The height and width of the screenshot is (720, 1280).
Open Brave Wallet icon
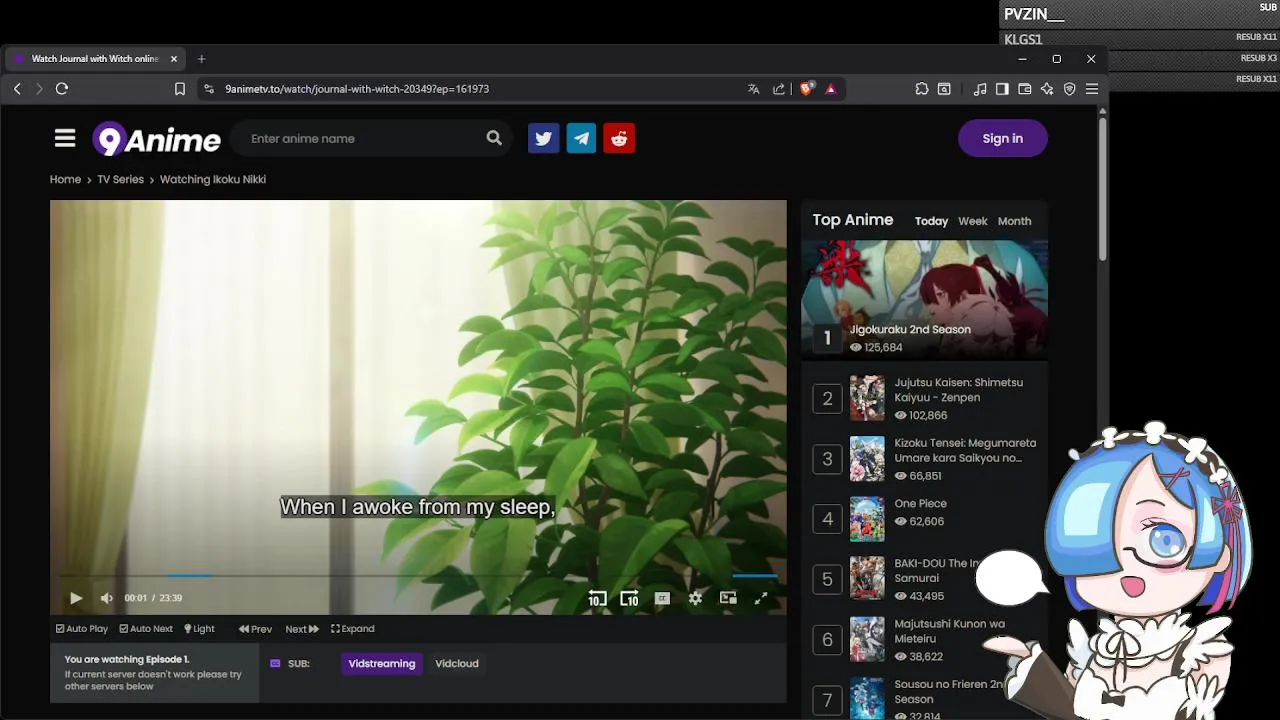pyautogui.click(x=1025, y=89)
